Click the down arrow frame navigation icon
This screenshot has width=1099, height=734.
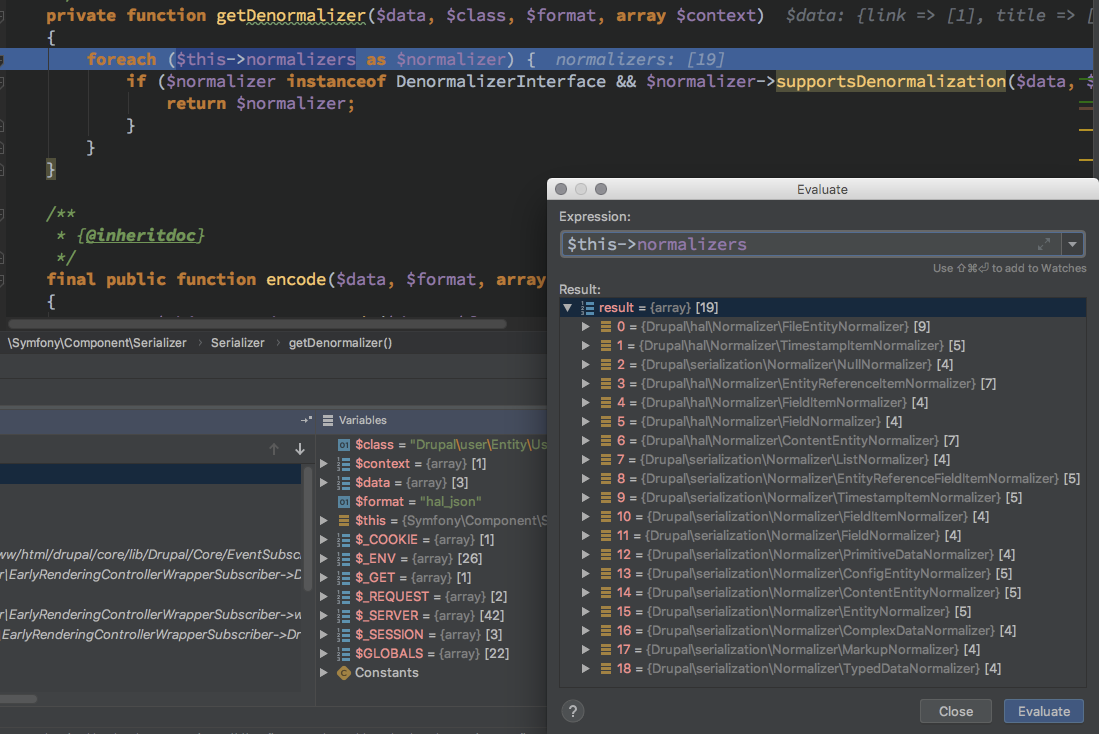point(299,449)
